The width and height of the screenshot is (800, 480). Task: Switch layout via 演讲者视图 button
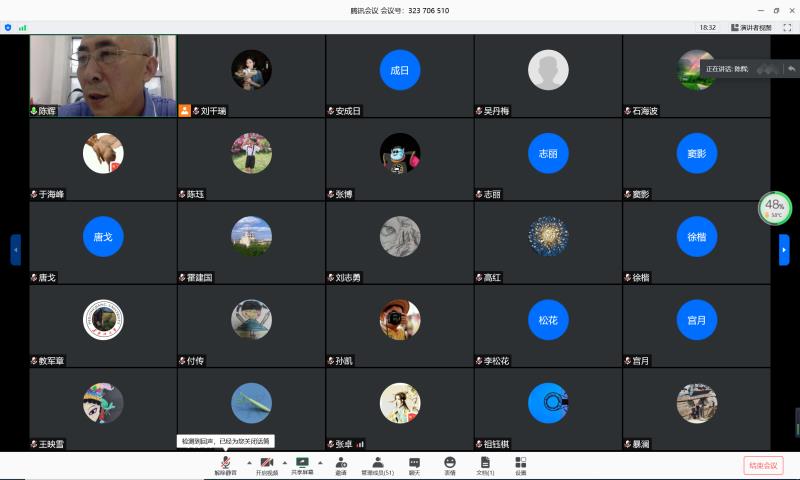(x=751, y=28)
